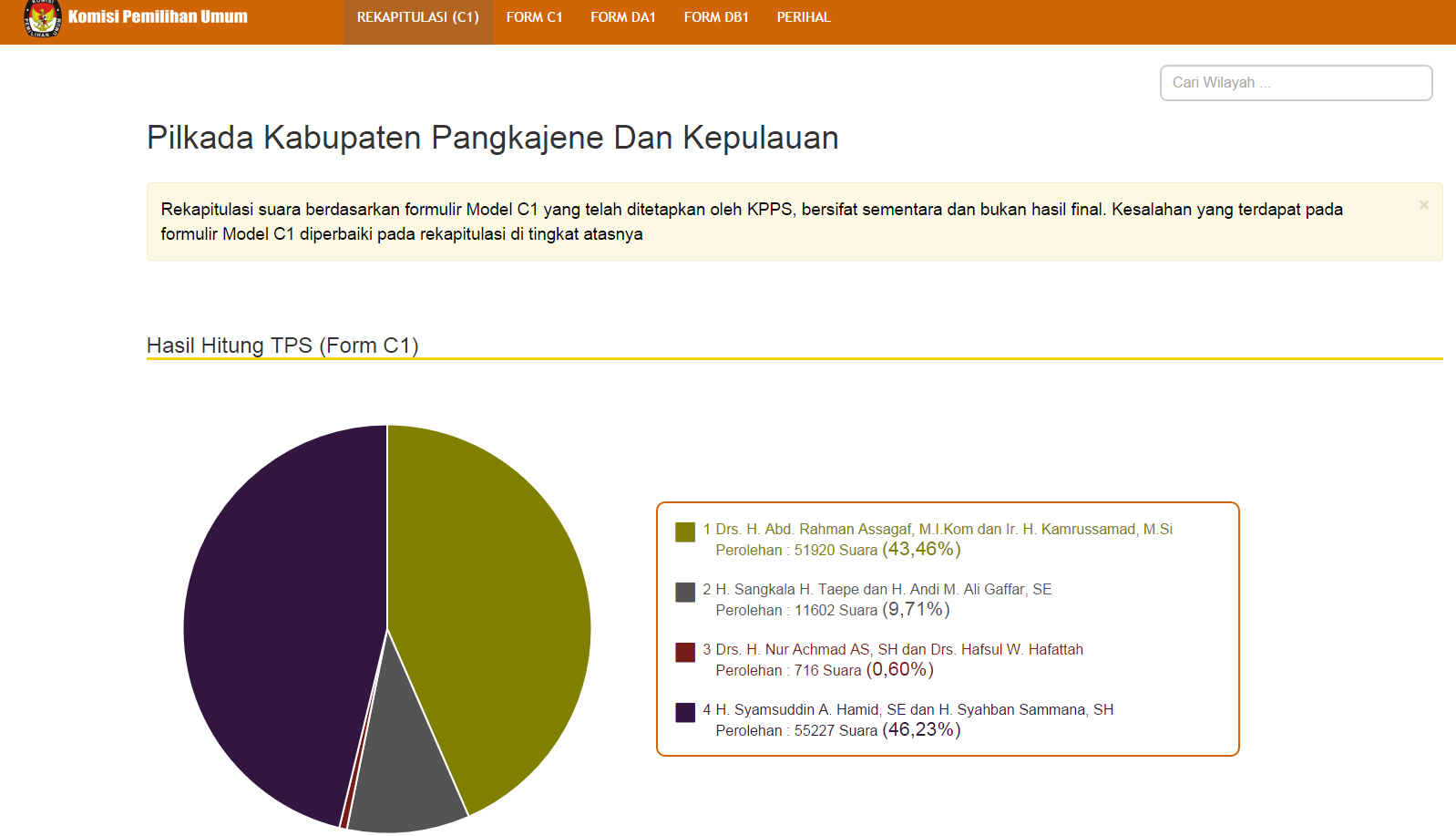1456x836 pixels.
Task: Click candidate name H. Syamsuddin A. Hamid
Action: [x=798, y=710]
